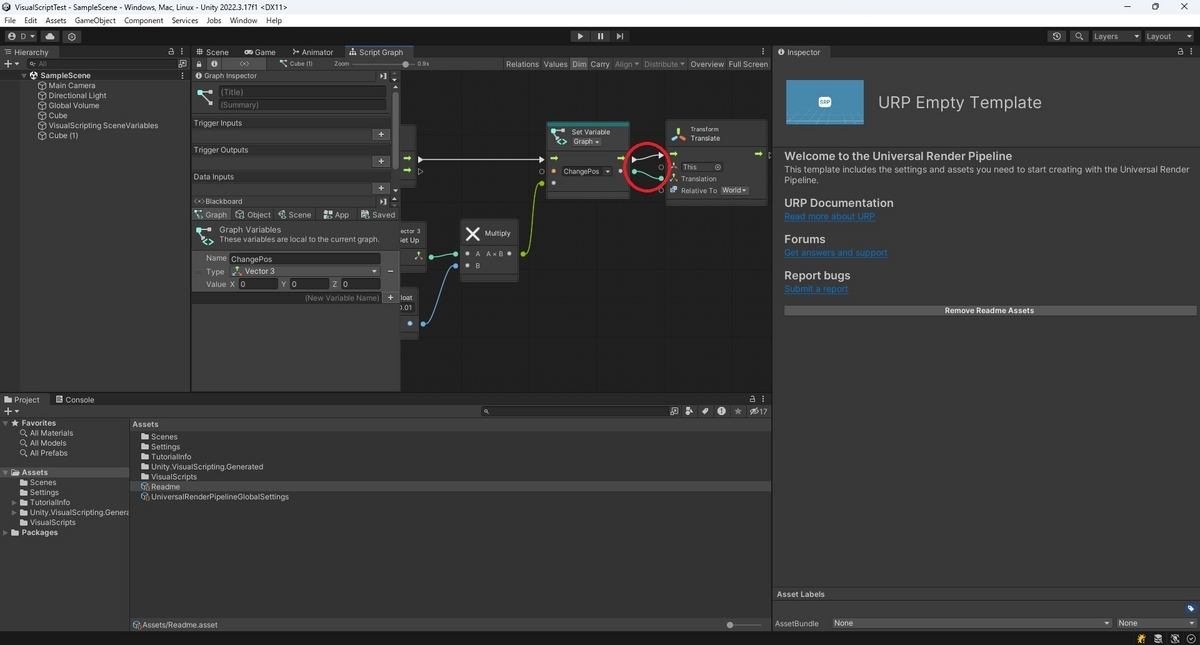The width and height of the screenshot is (1200, 645).
Task: Open Relative To World dropdown
Action: pyautogui.click(x=735, y=190)
